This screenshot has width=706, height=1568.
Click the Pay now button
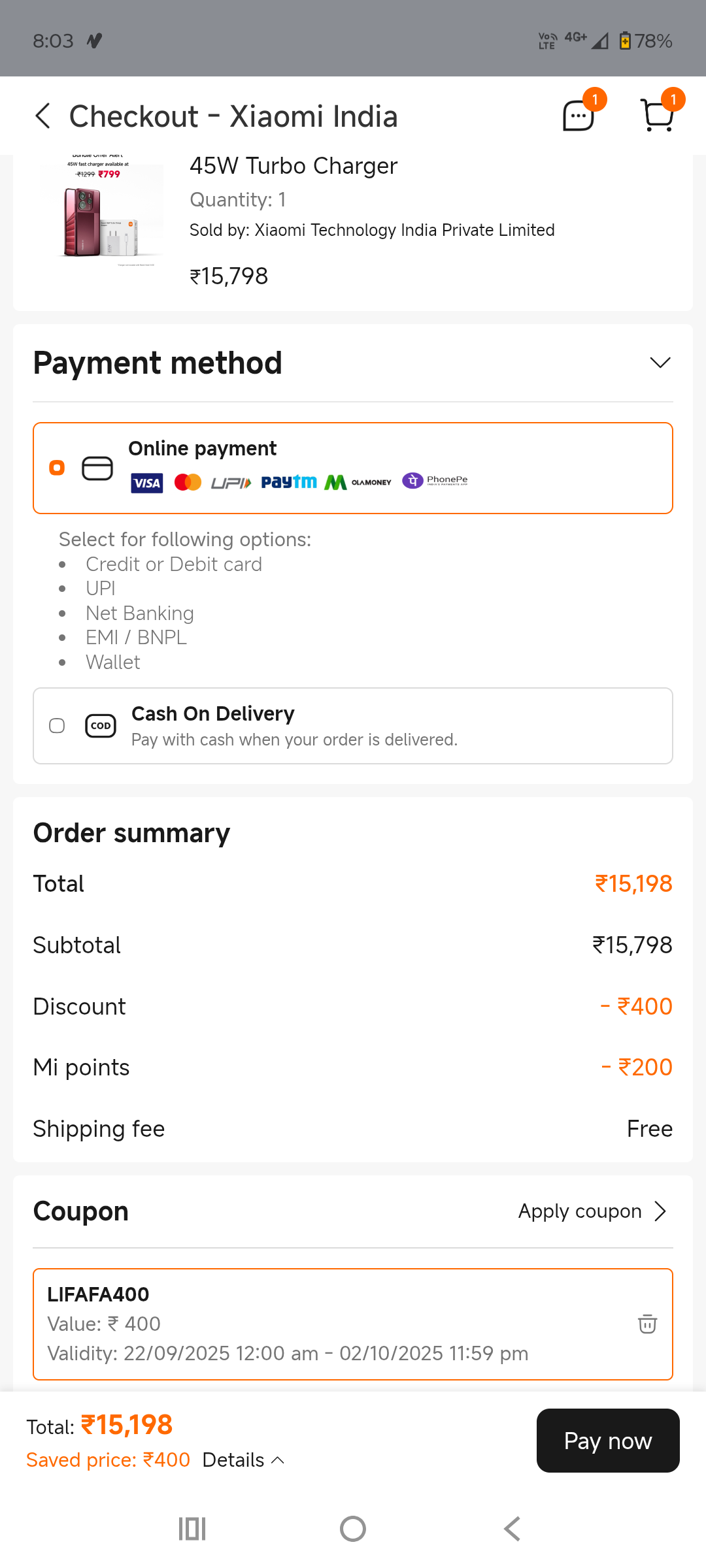(608, 1441)
